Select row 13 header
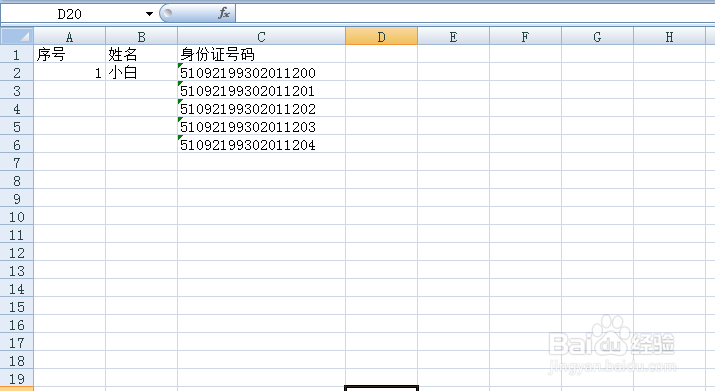Image resolution: width=715 pixels, height=391 pixels. click(17, 271)
